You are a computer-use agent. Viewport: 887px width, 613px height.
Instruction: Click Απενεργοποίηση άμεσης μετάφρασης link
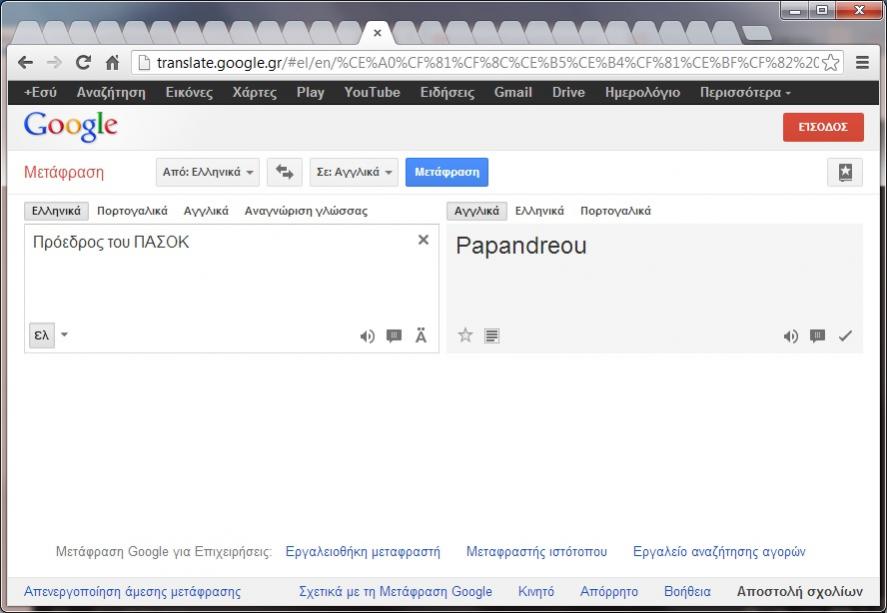132,592
